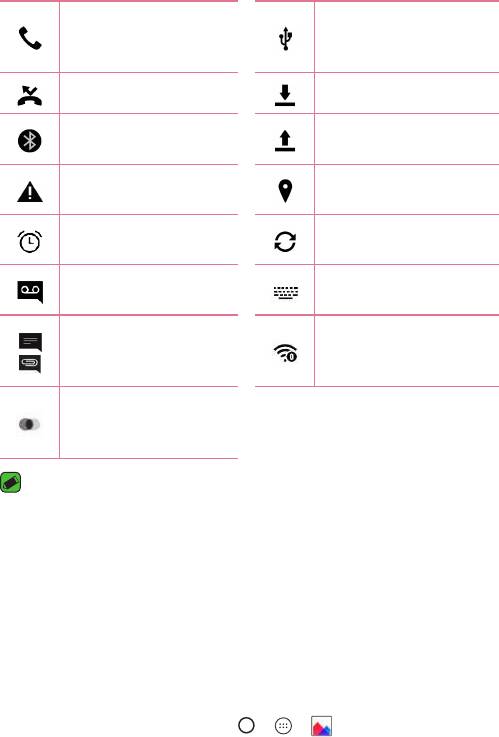Viewport: 499px width, 737px height.
Task: Select the location pin icon
Action: point(285,191)
